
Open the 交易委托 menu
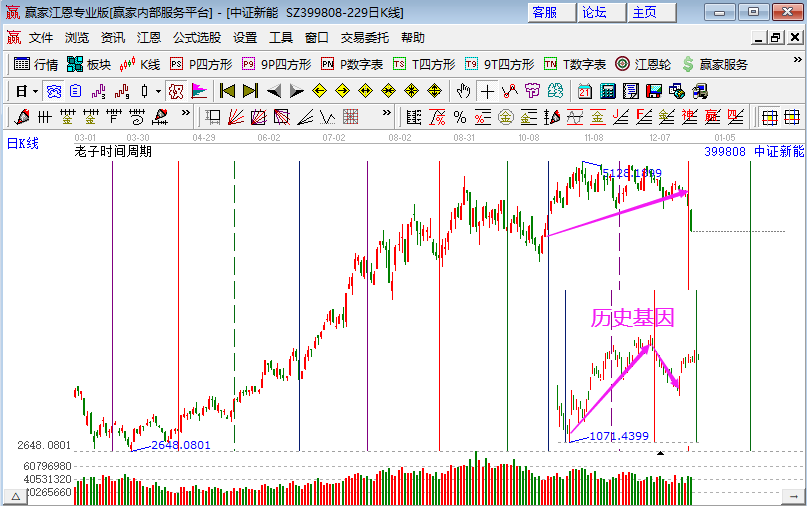[x=364, y=38]
